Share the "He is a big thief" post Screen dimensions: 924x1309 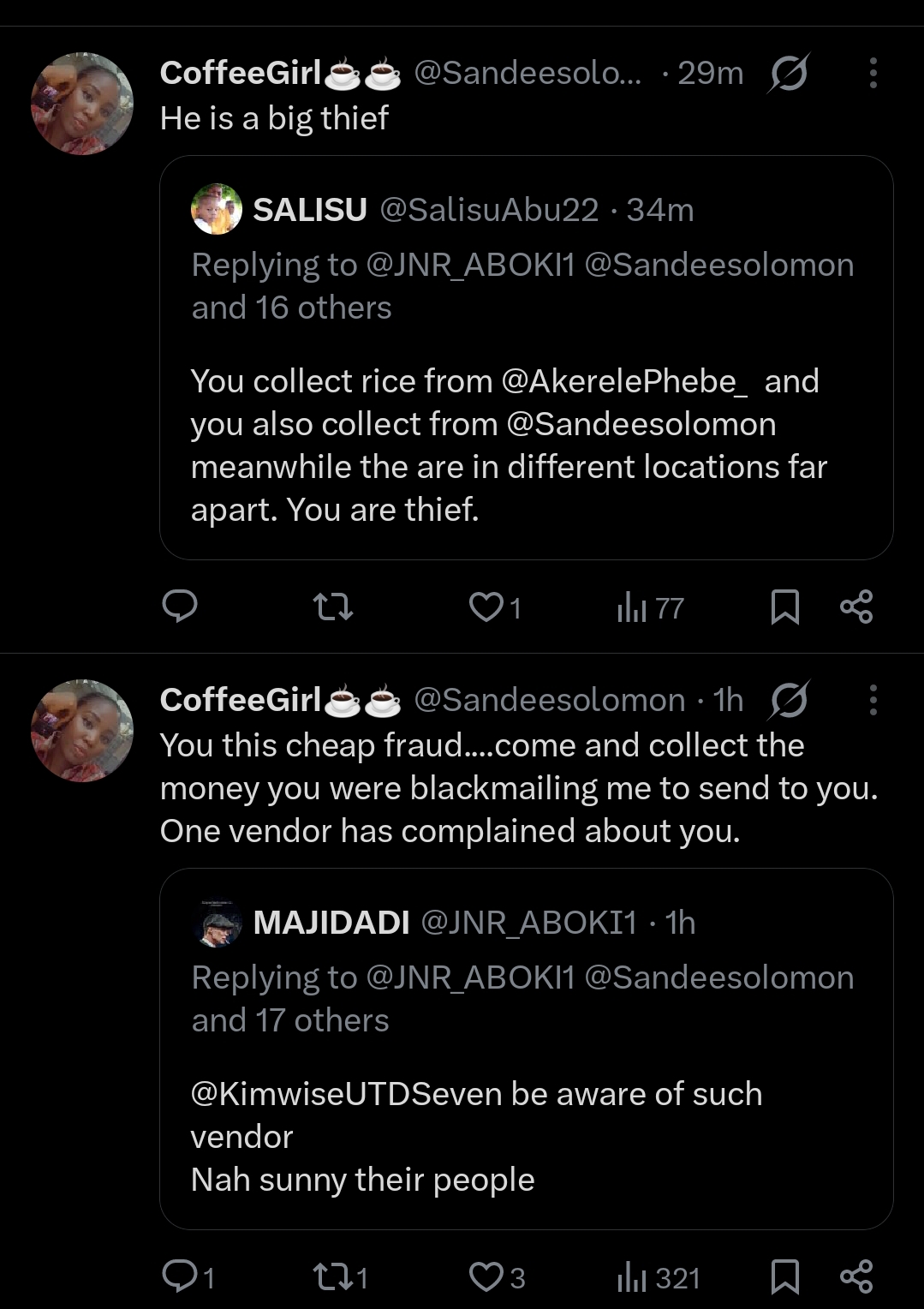pyautogui.click(x=856, y=607)
